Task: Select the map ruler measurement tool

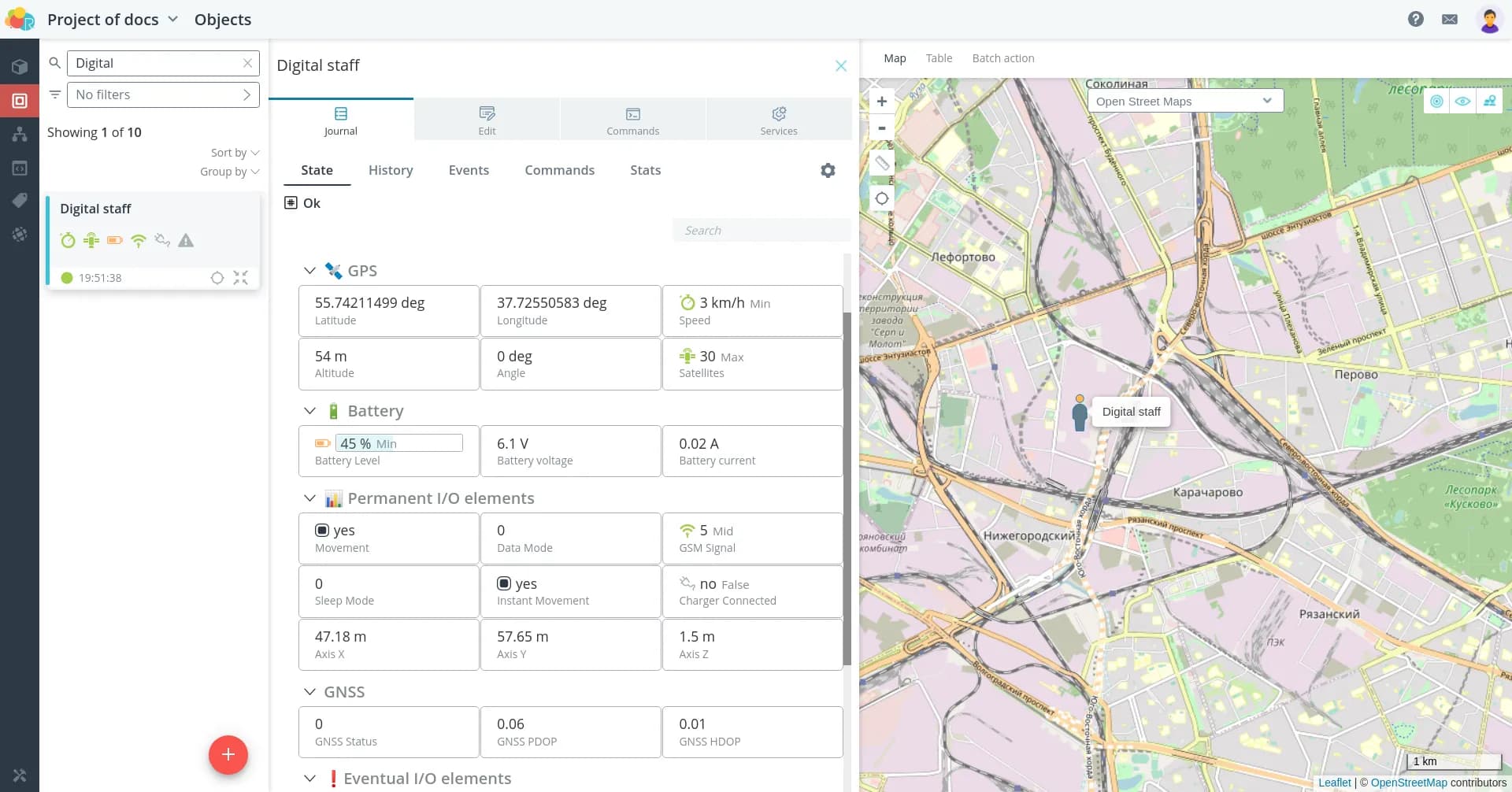Action: point(882,163)
